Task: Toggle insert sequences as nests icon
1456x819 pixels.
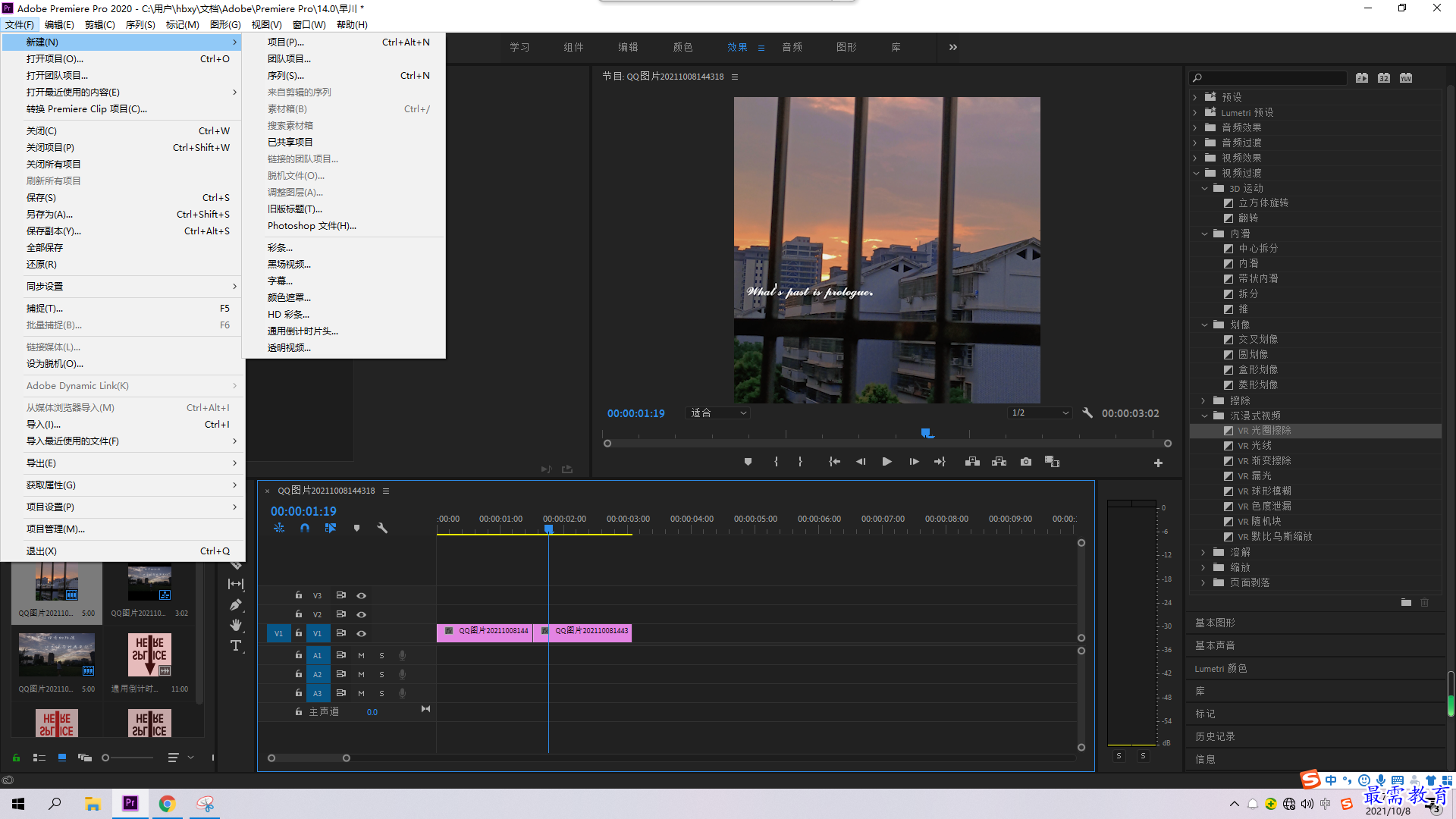Action: pos(279,528)
